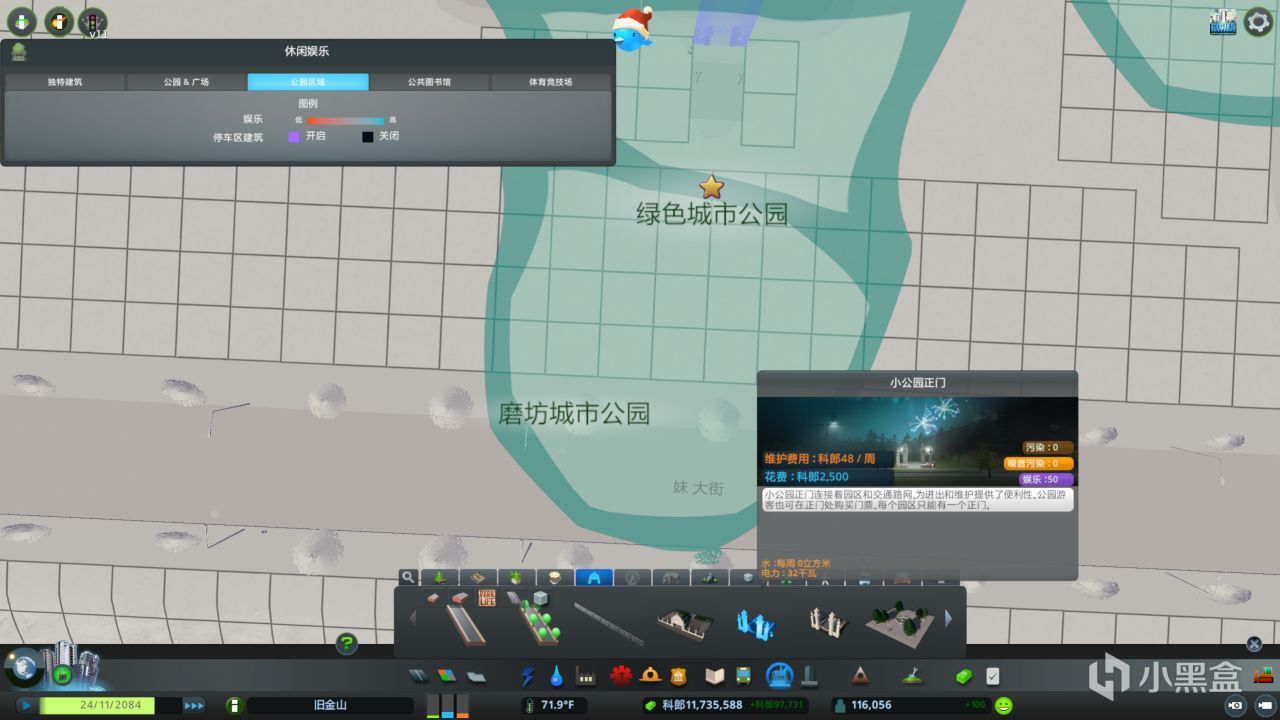This screenshot has height=720, width=1280.
Task: Switch to the 独特建筑 tab
Action: click(x=65, y=82)
